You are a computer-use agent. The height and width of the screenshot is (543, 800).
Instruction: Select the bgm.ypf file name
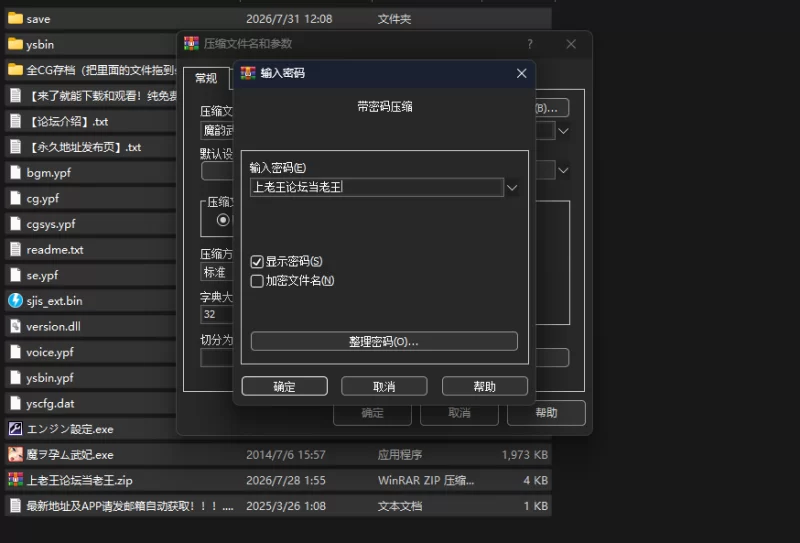coord(49,173)
